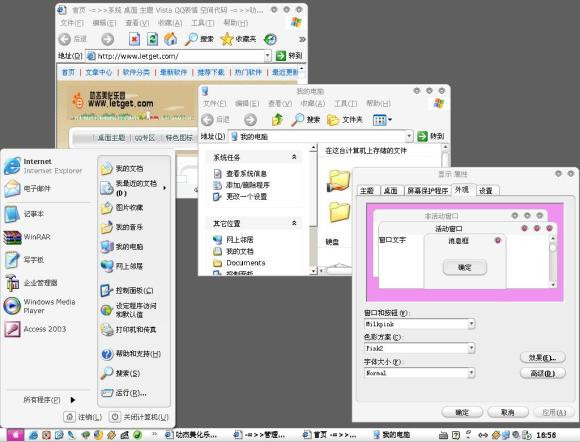This screenshot has width=580, height=442.
Task: Open My Documents in the Start menu
Action: pyautogui.click(x=122, y=168)
